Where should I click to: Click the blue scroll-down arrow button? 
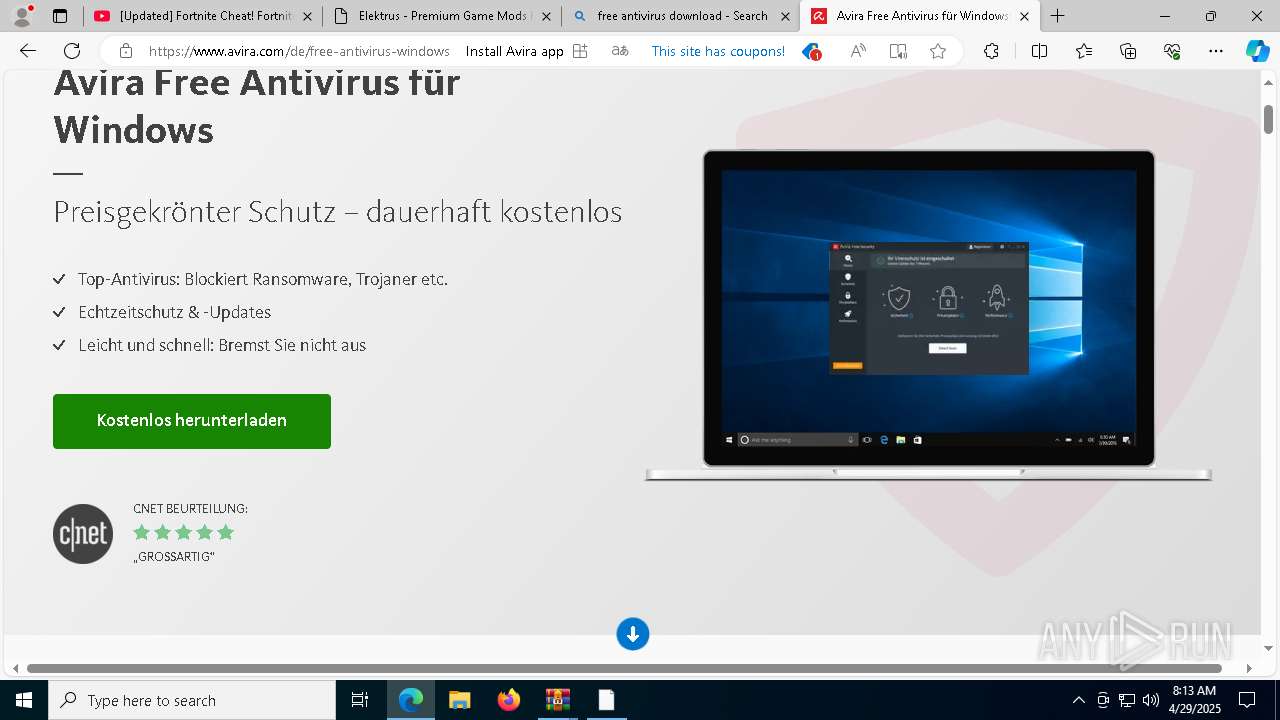tap(632, 634)
